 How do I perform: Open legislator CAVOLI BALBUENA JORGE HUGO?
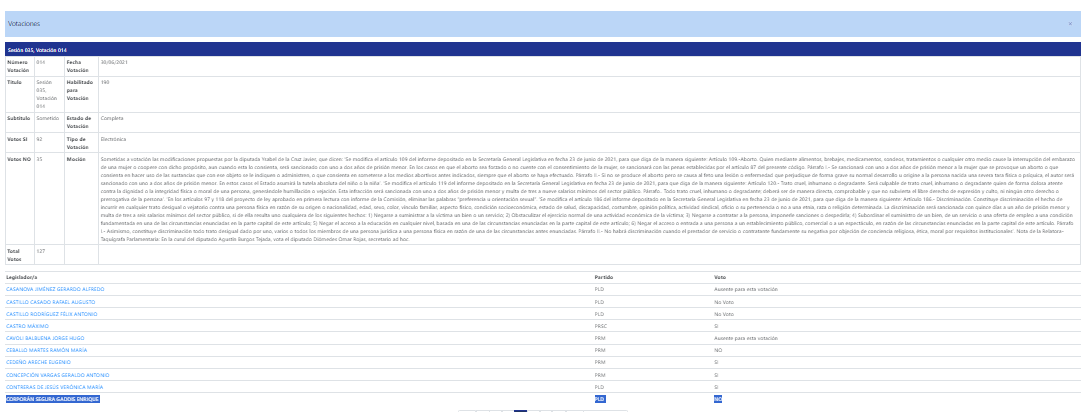47,338
